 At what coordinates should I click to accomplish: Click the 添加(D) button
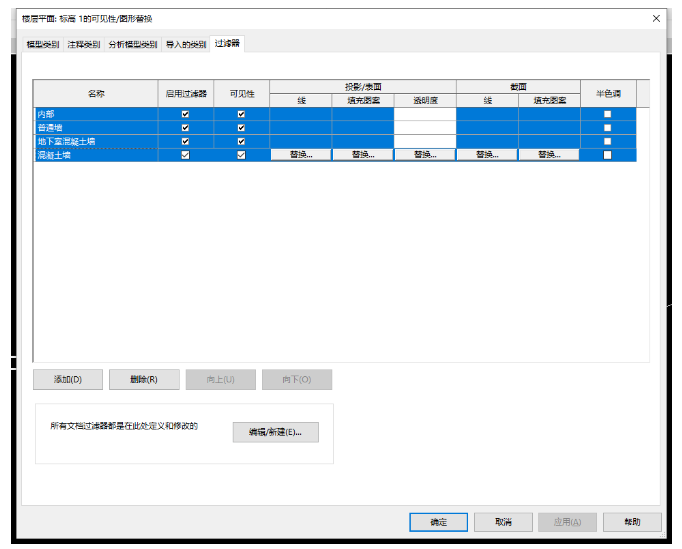[x=68, y=380]
